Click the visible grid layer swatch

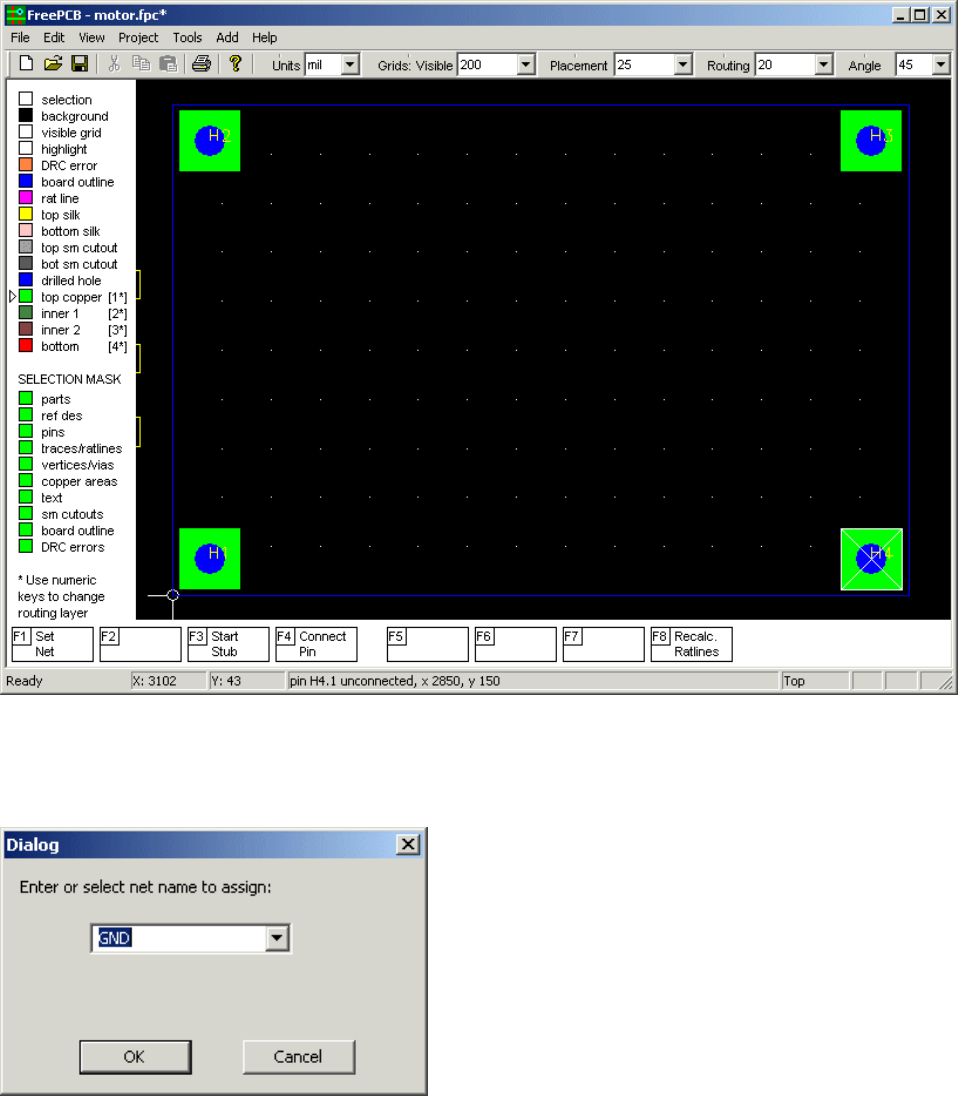click(26, 132)
